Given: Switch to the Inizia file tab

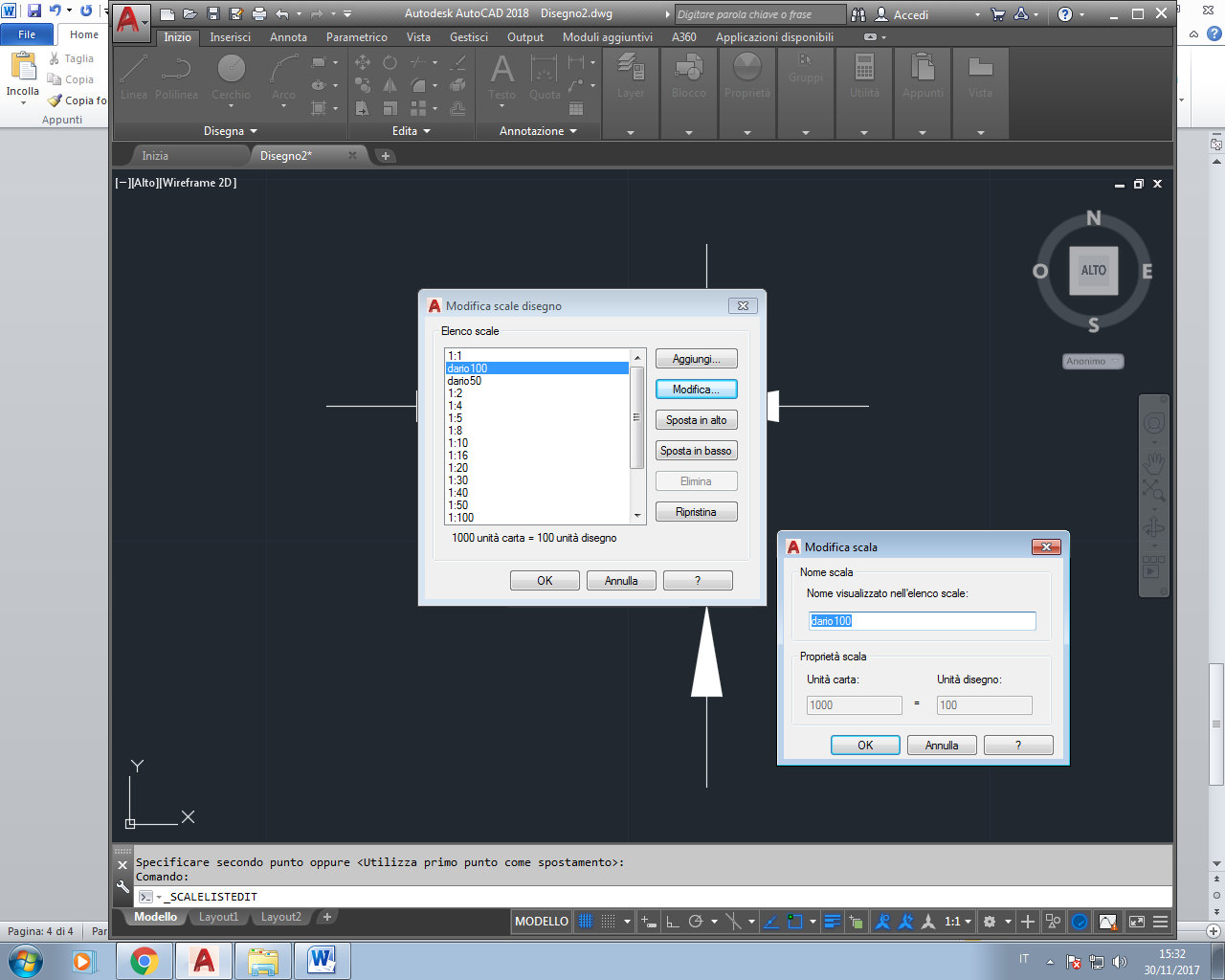Looking at the screenshot, I should pyautogui.click(x=155, y=155).
